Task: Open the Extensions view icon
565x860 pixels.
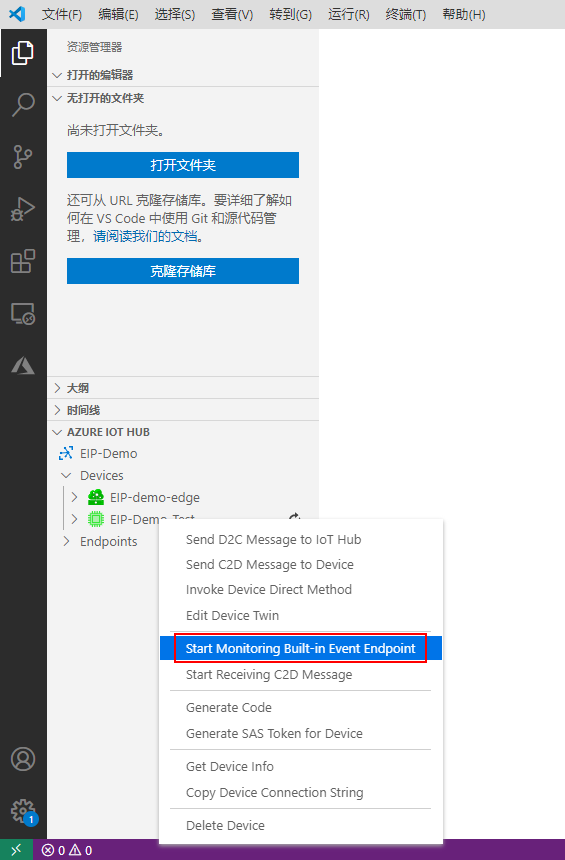Action: coord(22,262)
